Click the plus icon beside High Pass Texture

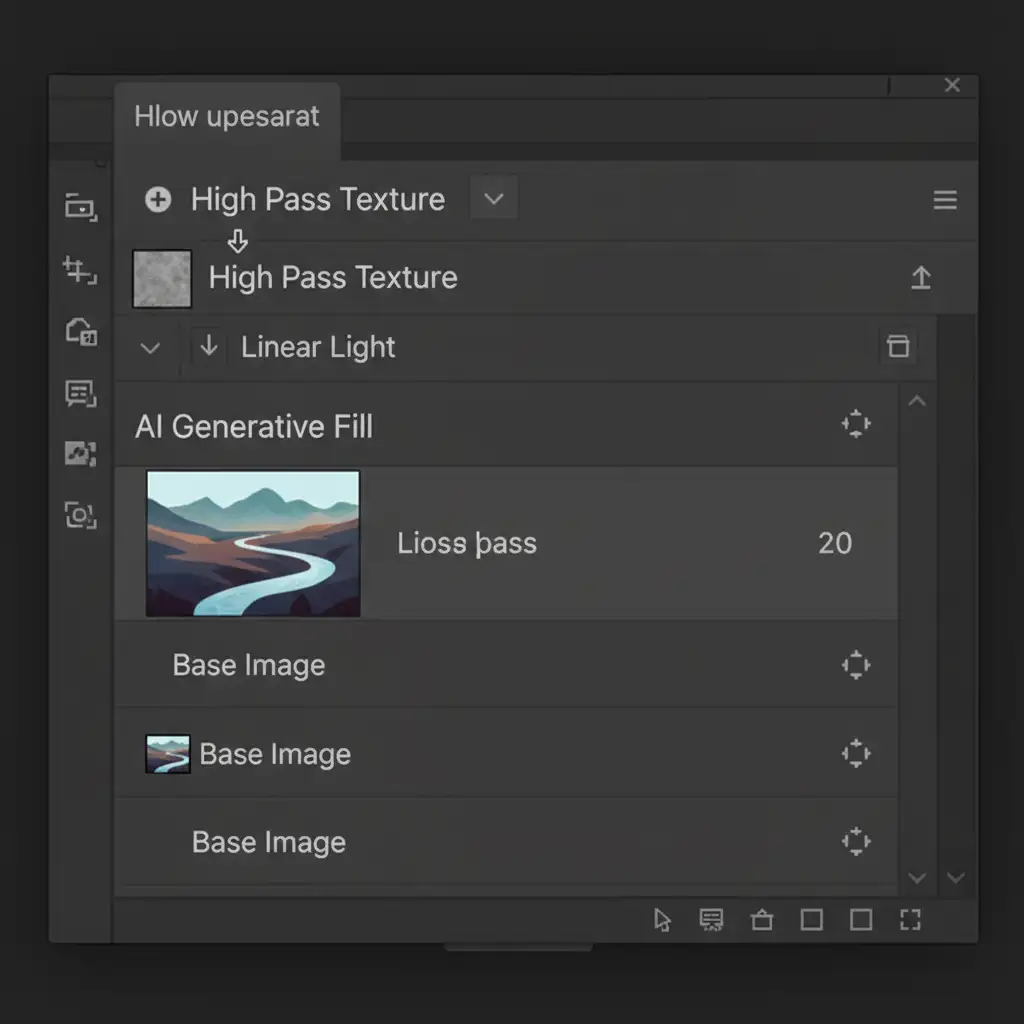[x=158, y=200]
